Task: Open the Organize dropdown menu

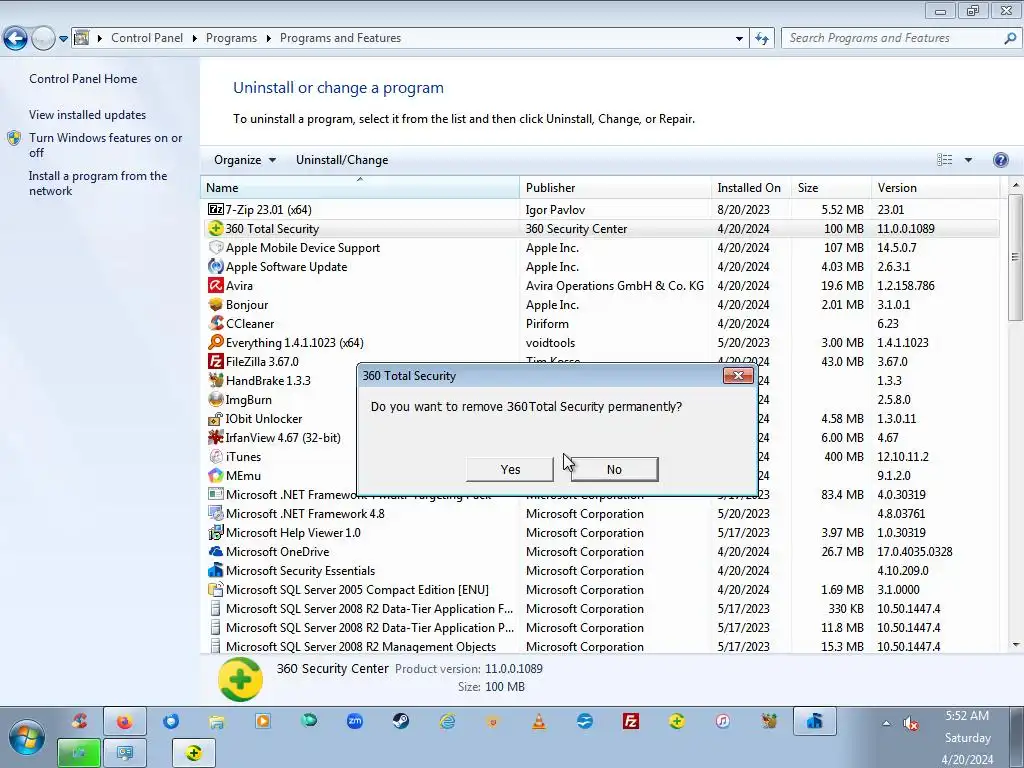Action: click(245, 160)
